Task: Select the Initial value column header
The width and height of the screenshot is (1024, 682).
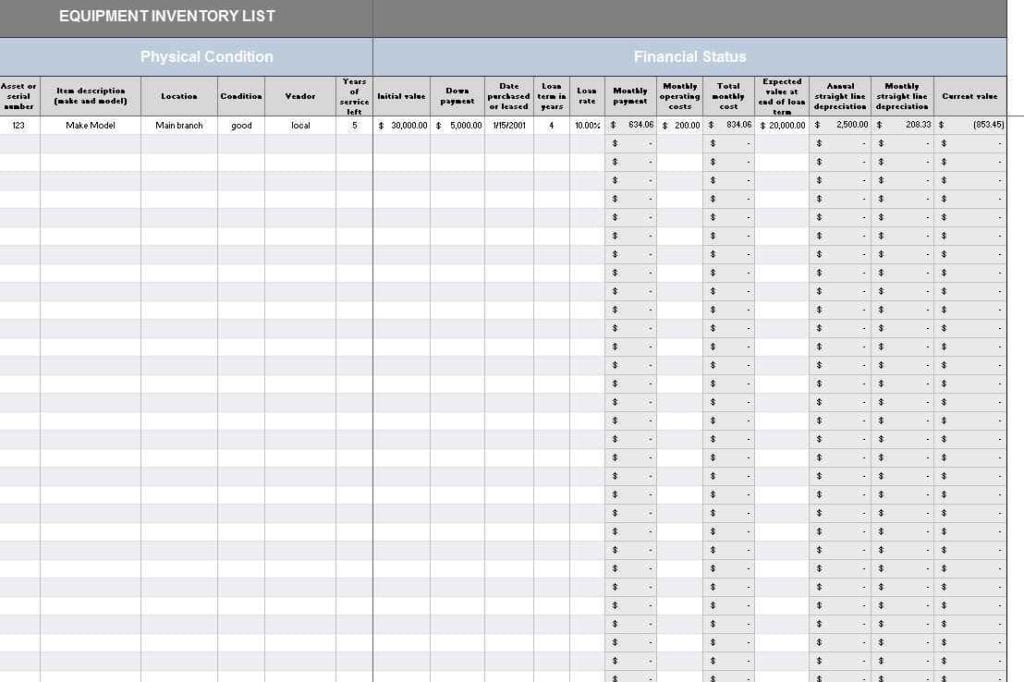Action: [x=401, y=96]
